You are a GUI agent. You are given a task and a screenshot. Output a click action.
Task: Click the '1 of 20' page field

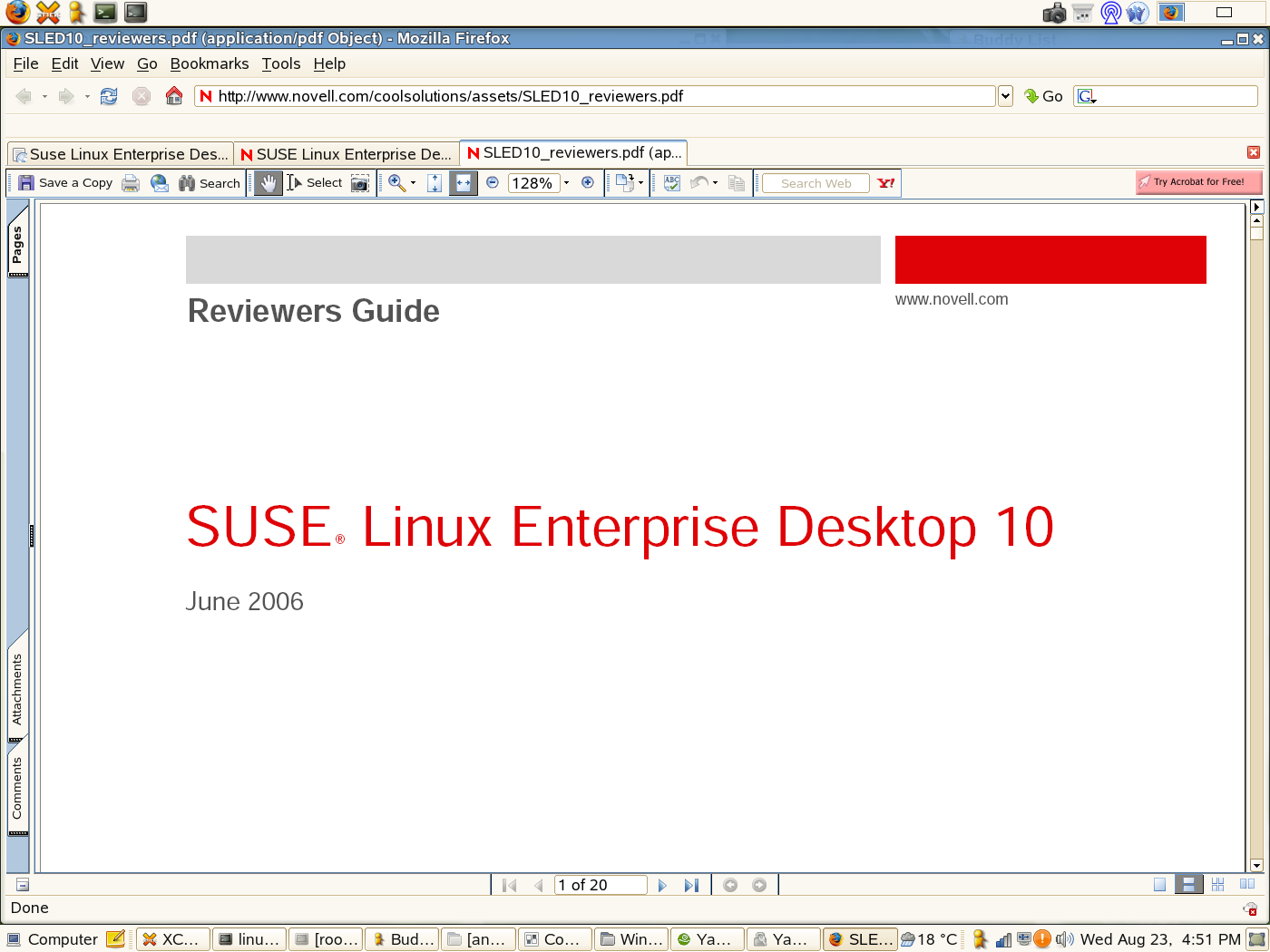click(601, 886)
